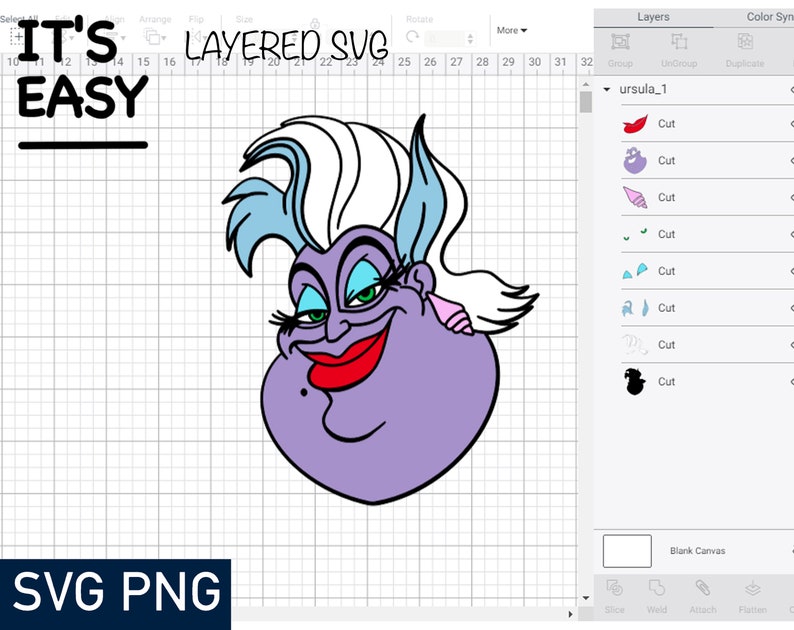Click the Blank Canvas color swatch
This screenshot has height=630, width=794.
coord(627,551)
